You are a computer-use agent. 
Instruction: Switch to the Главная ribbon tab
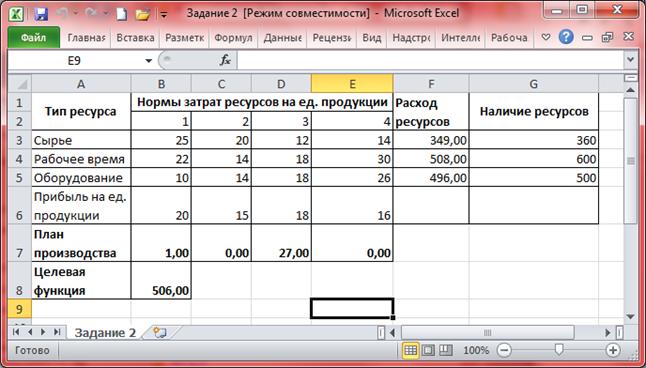point(86,38)
